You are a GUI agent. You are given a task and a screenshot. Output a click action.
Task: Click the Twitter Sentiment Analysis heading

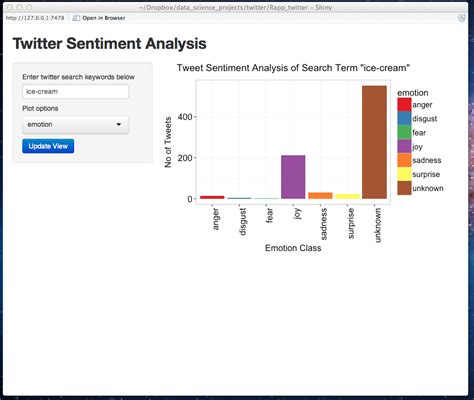[109, 44]
